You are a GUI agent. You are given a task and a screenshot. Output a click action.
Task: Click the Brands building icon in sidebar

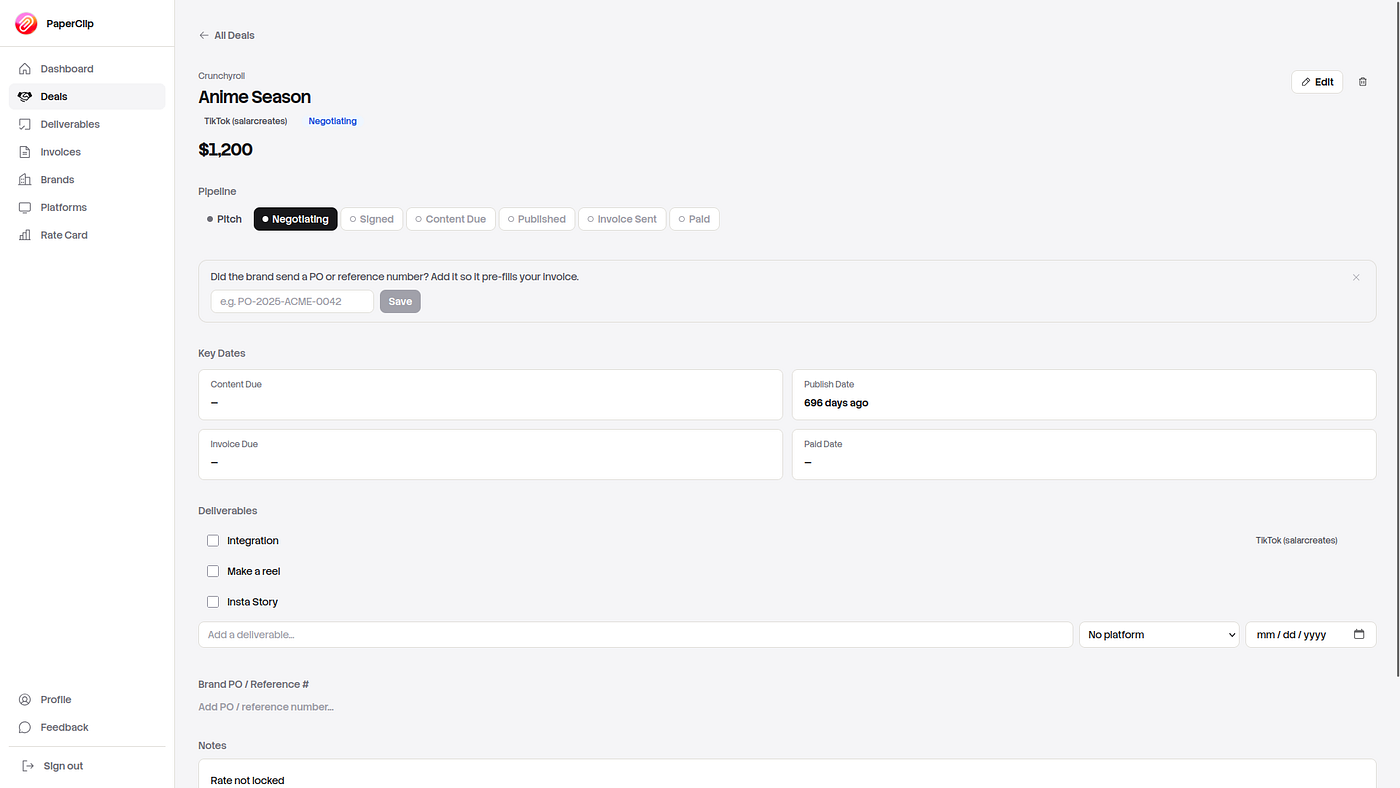click(25, 180)
